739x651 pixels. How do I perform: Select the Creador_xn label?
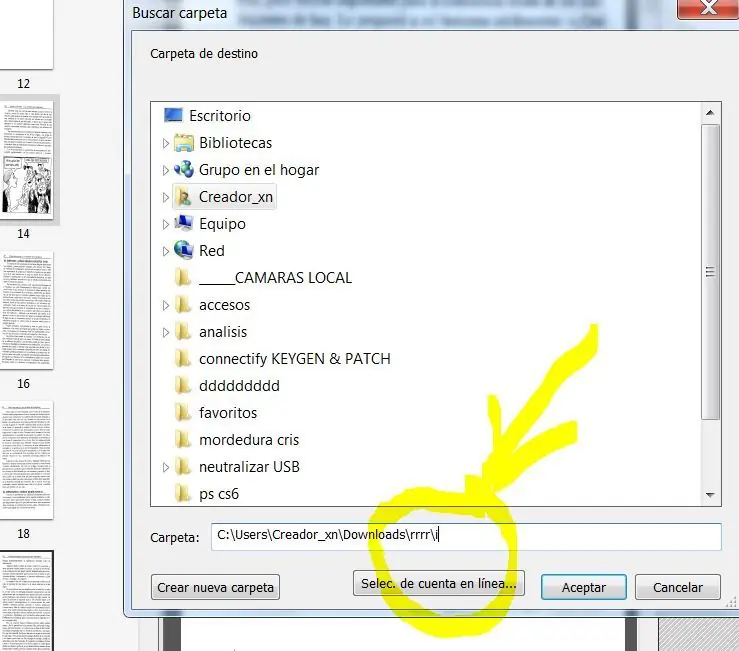[x=236, y=197]
